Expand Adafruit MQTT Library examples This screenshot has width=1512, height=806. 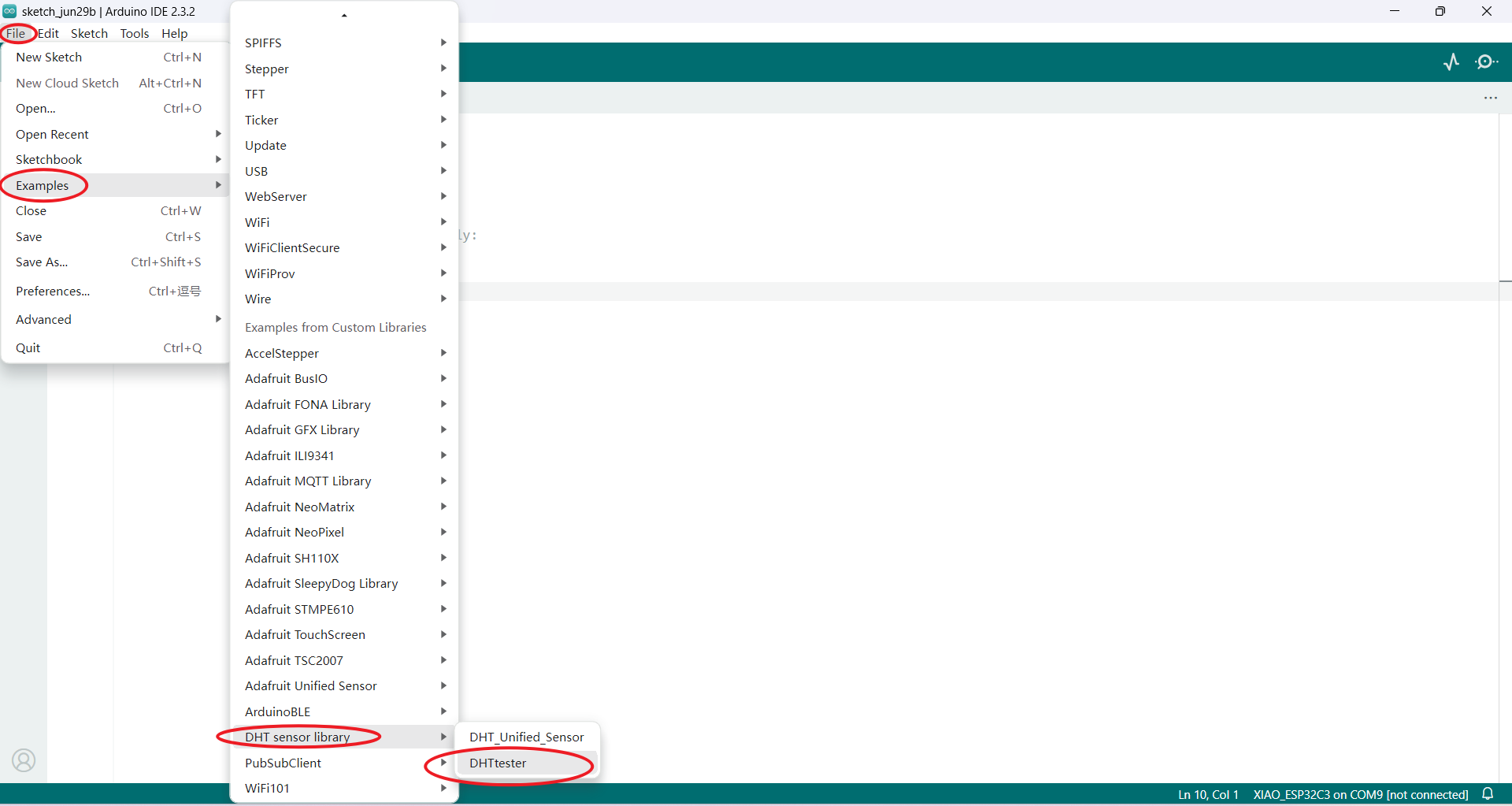click(344, 481)
